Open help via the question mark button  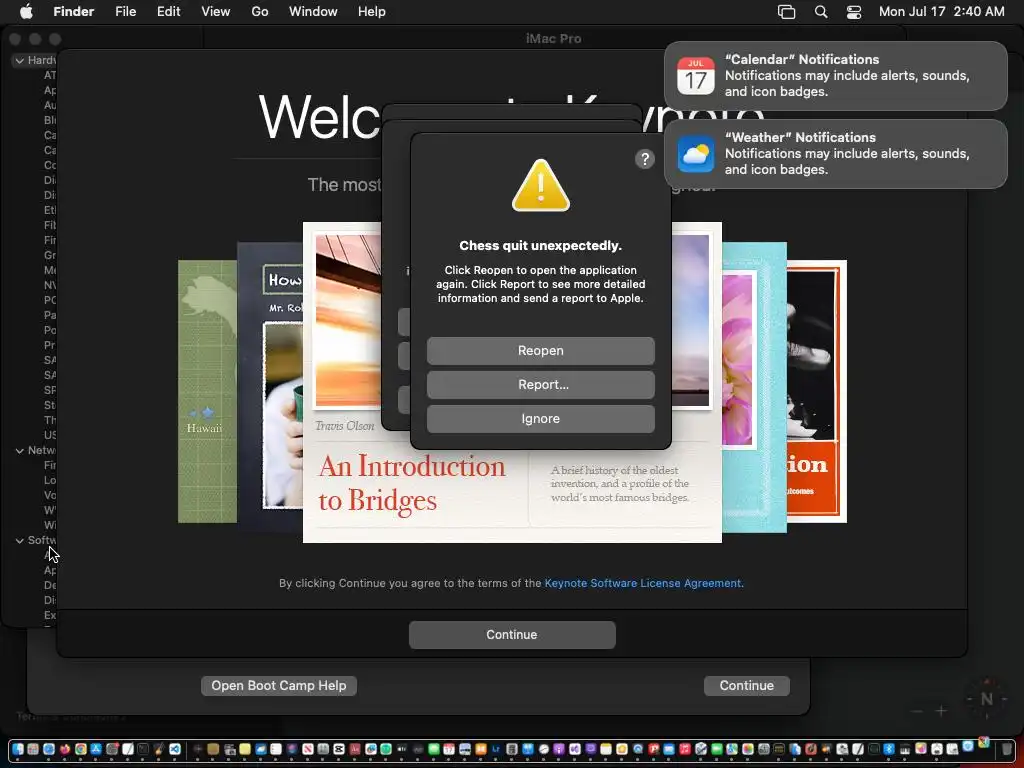645,159
